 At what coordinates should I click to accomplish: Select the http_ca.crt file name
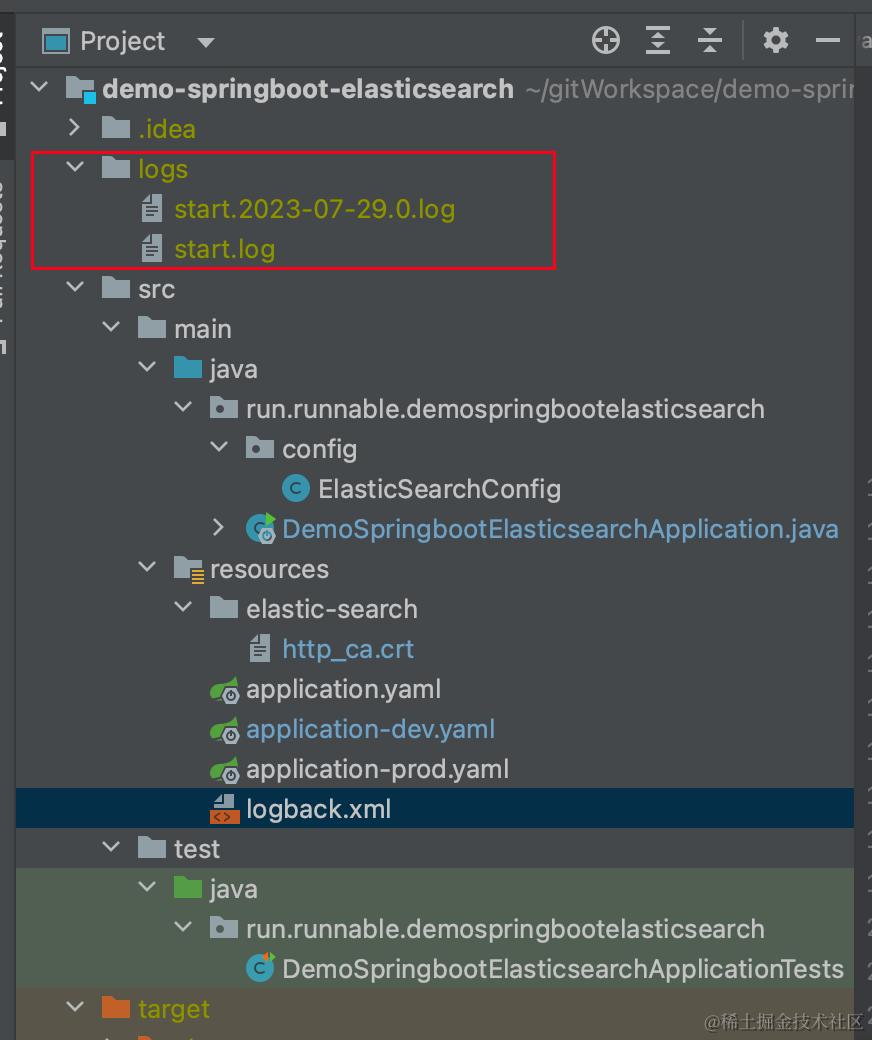pyautogui.click(x=348, y=649)
